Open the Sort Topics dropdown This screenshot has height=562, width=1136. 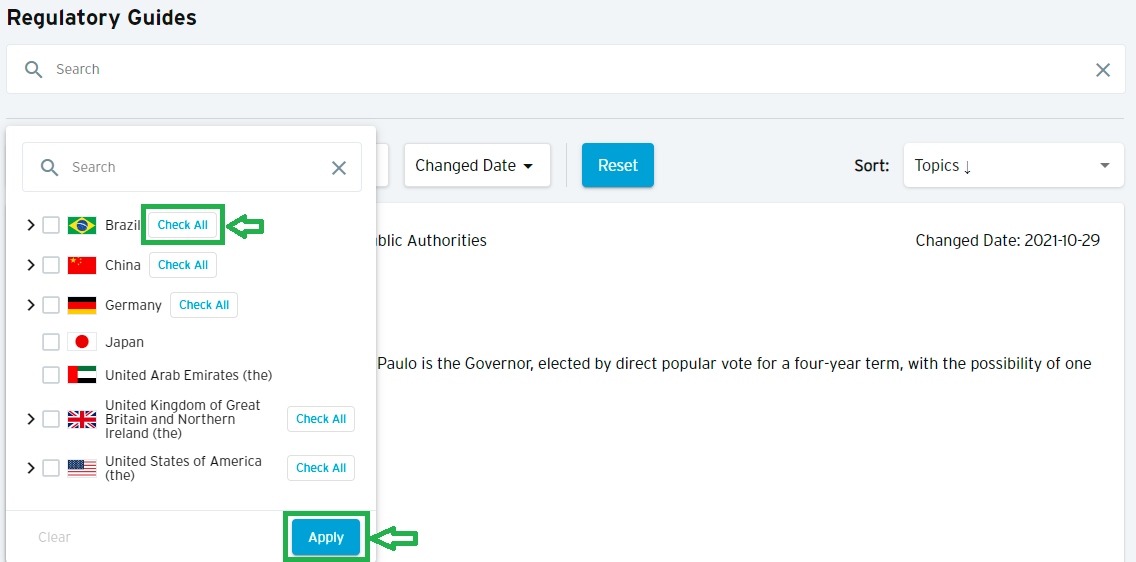tap(1013, 165)
